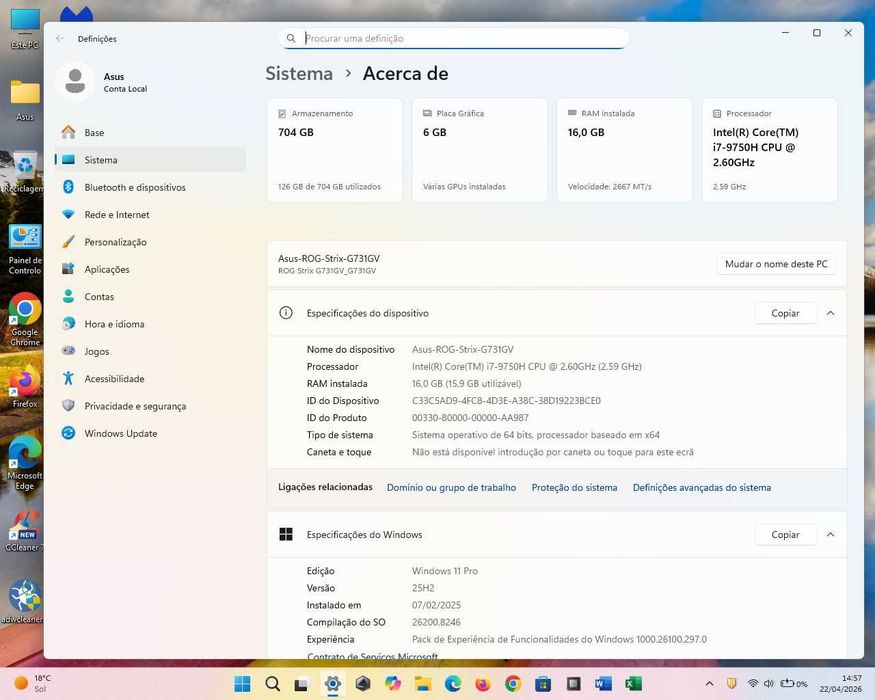Image resolution: width=875 pixels, height=700 pixels.
Task: Open Bluetooth e dispositivos settings
Action: [x=151, y=188]
